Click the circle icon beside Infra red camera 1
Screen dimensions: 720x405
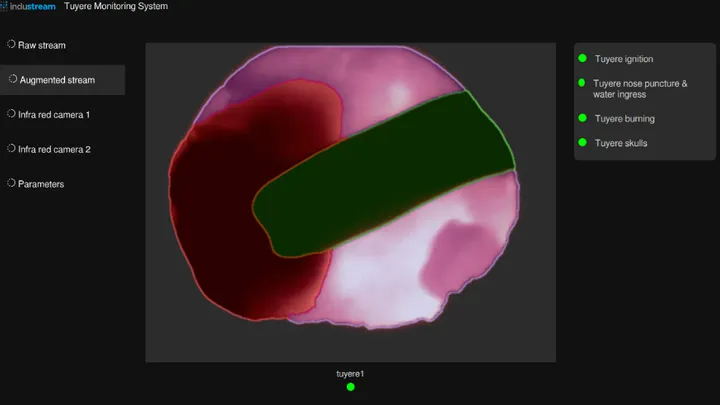[x=10, y=114]
